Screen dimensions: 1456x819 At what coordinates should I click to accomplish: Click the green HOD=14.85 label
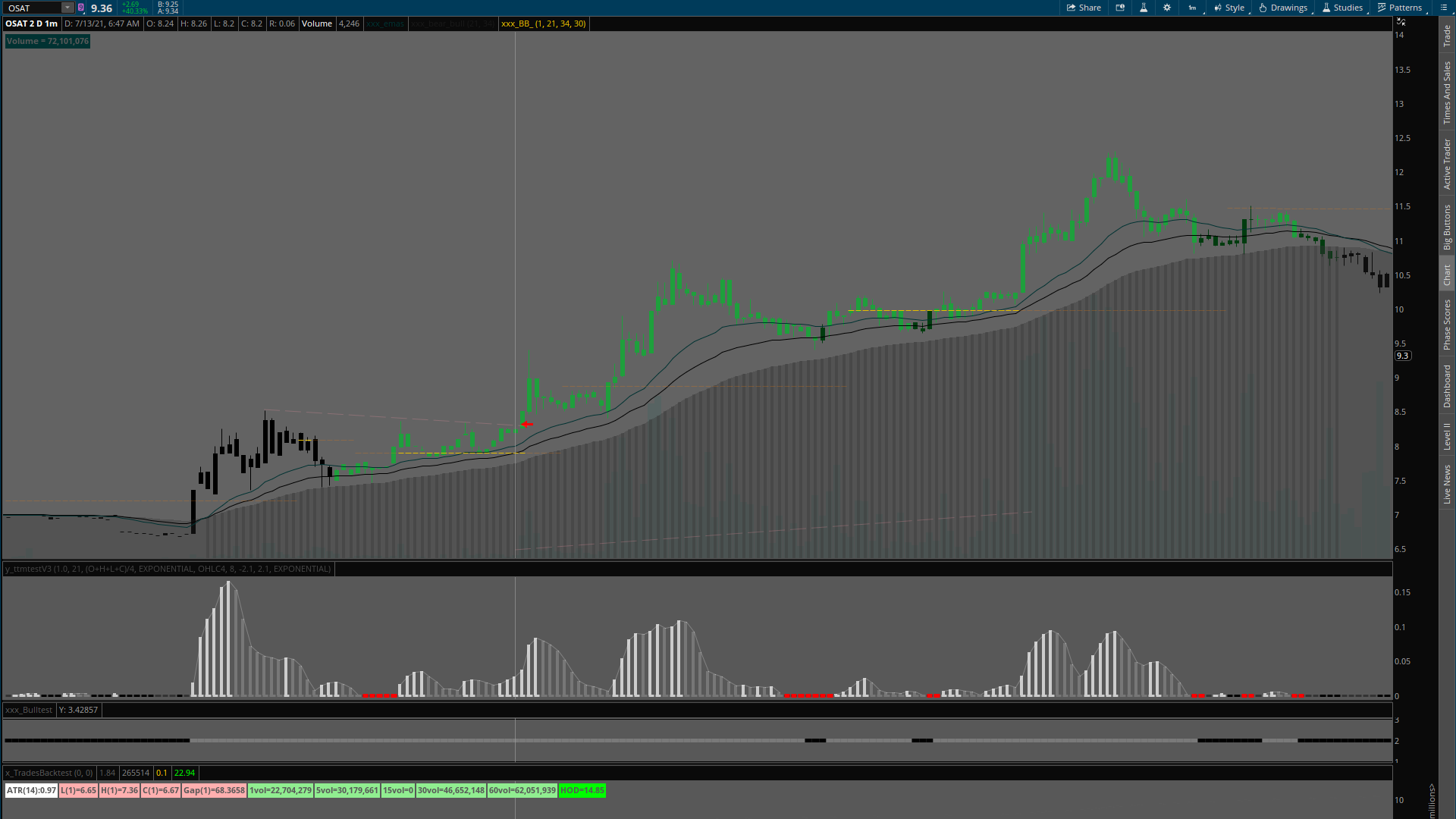click(x=582, y=790)
